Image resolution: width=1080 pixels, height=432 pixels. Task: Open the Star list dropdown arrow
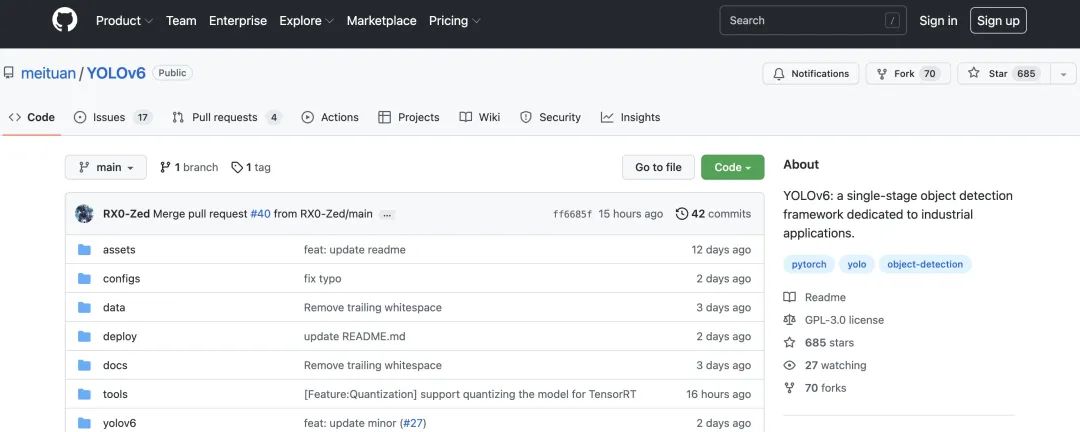[1062, 74]
